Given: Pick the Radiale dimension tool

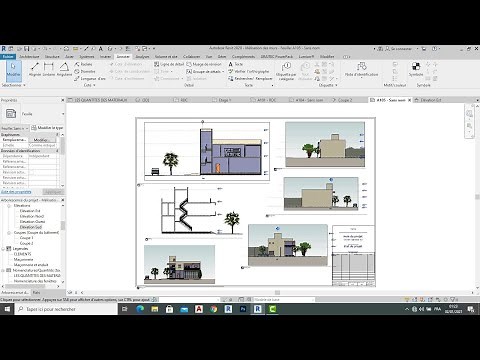Looking at the screenshot, I should pyautogui.click(x=83, y=64).
